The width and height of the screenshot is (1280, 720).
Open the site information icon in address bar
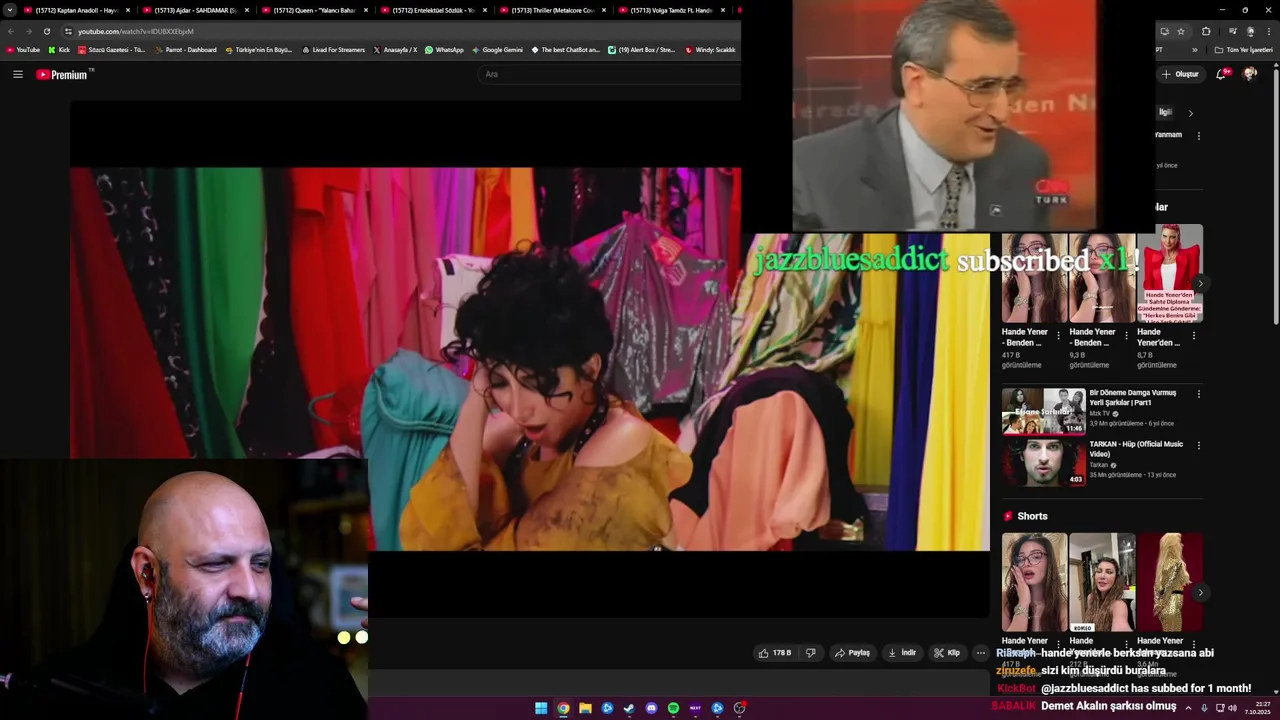(68, 31)
